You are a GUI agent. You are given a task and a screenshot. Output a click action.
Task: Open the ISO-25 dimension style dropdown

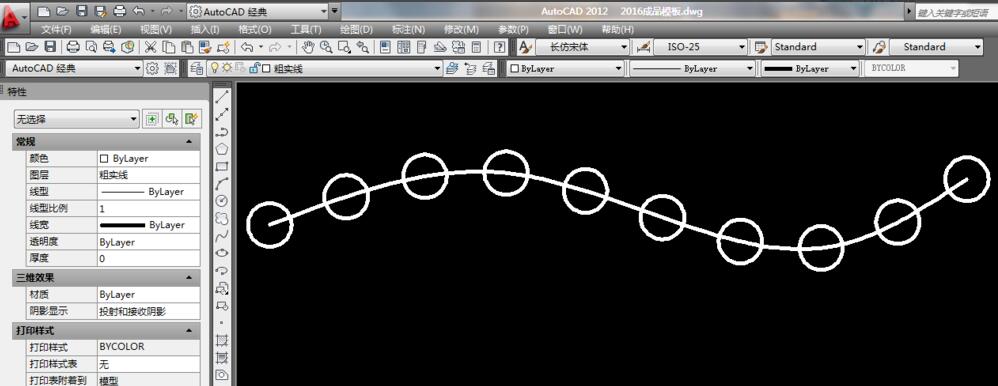699,46
